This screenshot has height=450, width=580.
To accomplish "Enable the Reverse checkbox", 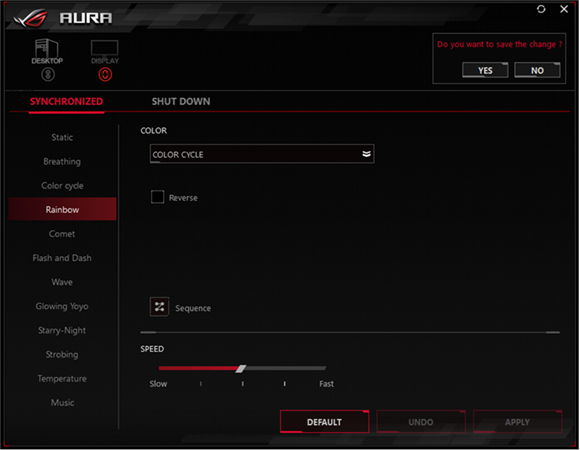I will click(158, 197).
